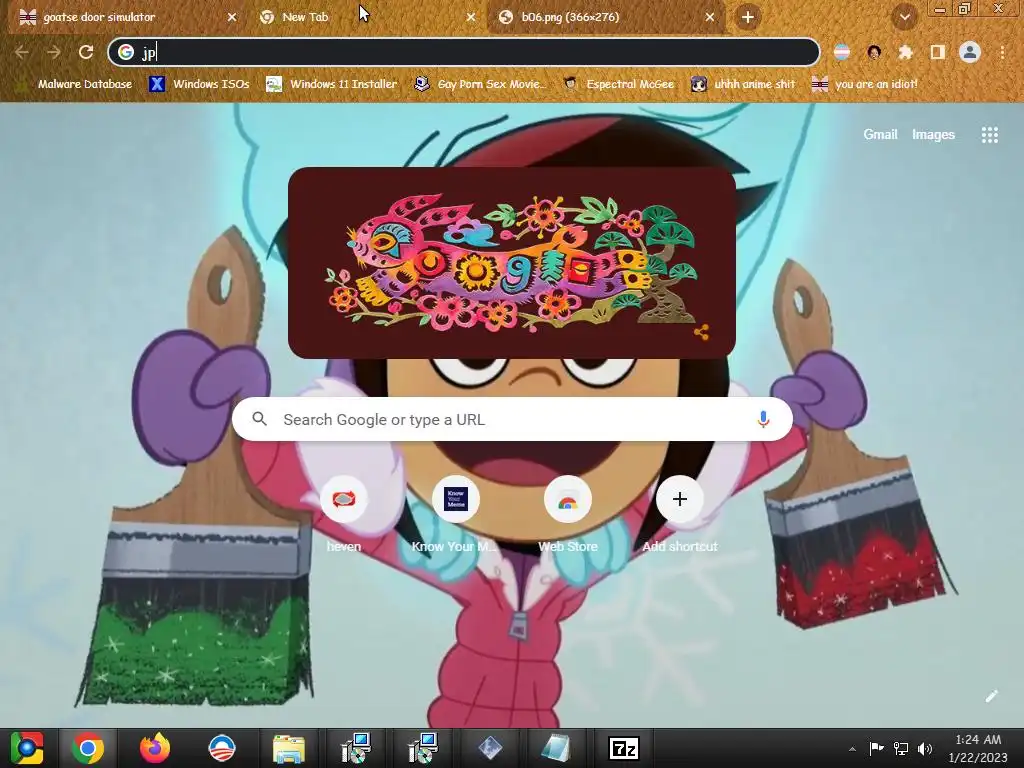Share the Google Doodle
1024x768 pixels.
click(x=701, y=332)
